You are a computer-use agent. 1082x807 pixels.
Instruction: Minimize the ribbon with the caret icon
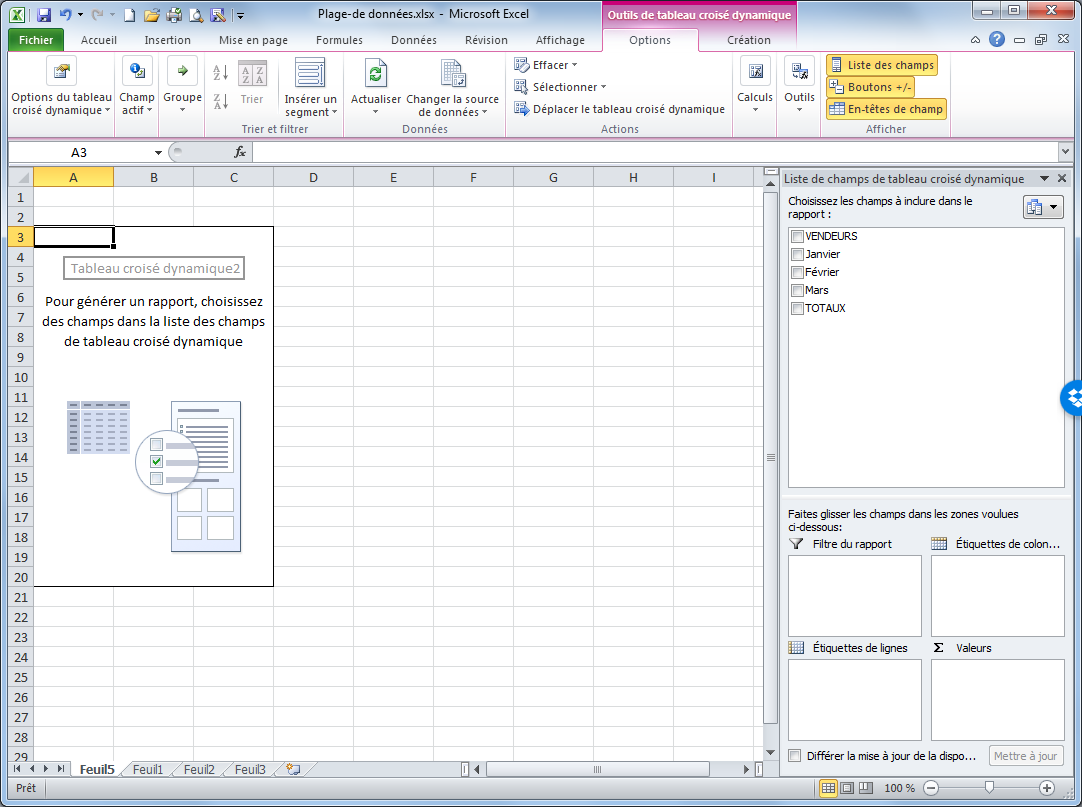(975, 40)
